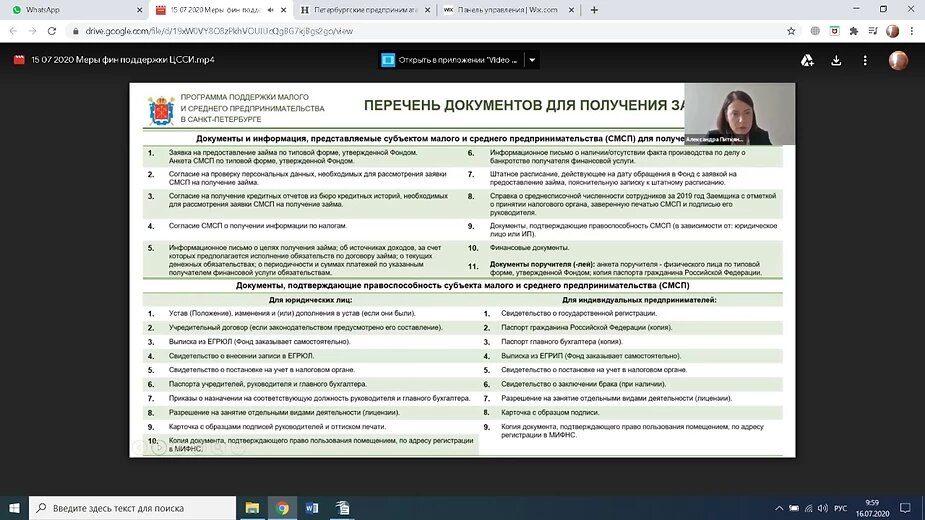Click the green shield extension icon
This screenshot has height=520, width=925.
834,31
